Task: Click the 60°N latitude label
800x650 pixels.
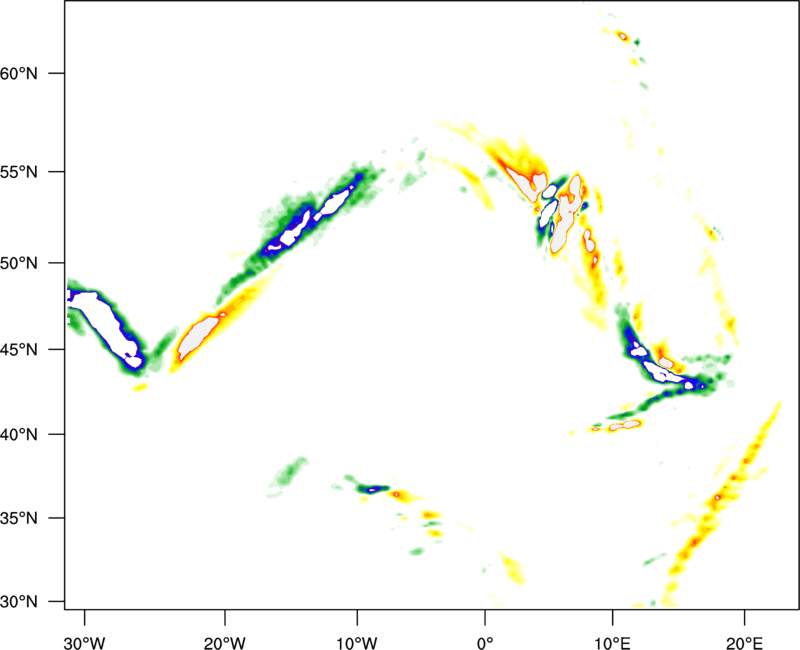Action: pos(19,73)
